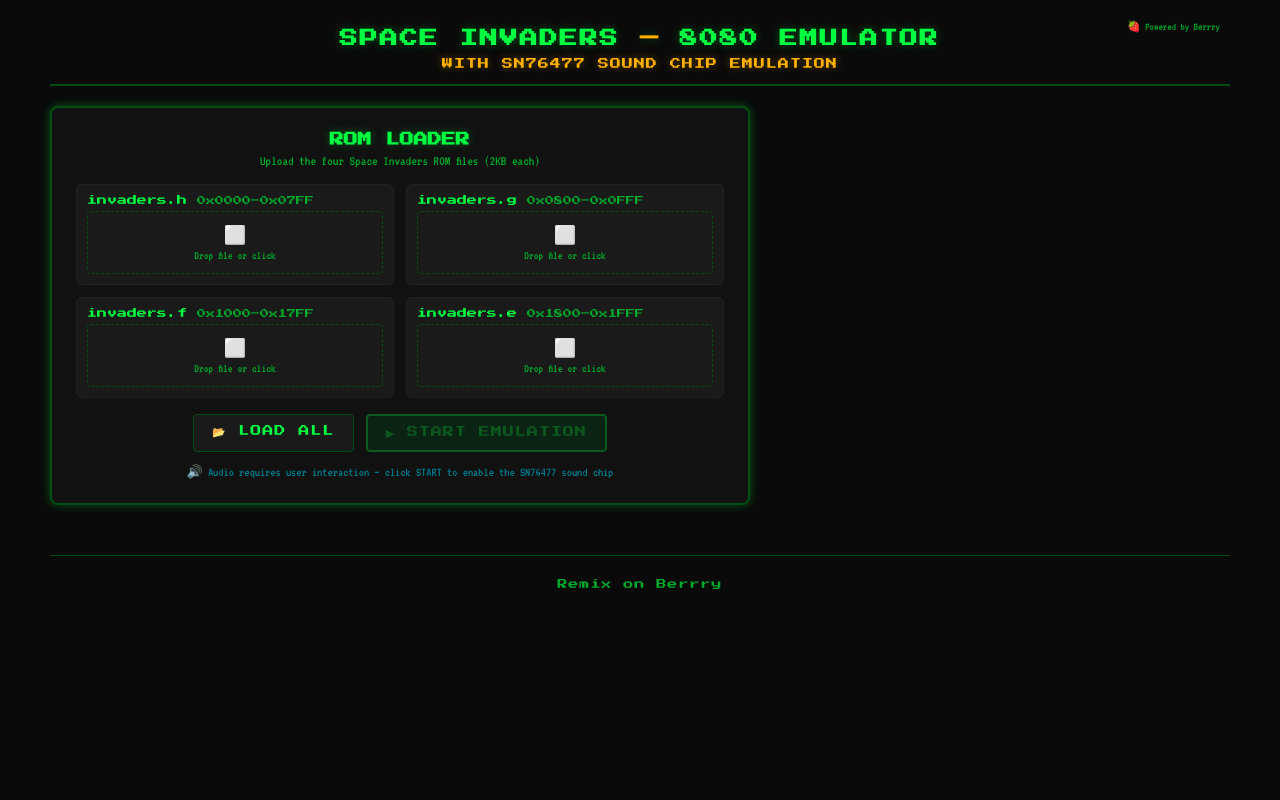
Task: Click the ROM LOADER heading
Action: tap(399, 138)
